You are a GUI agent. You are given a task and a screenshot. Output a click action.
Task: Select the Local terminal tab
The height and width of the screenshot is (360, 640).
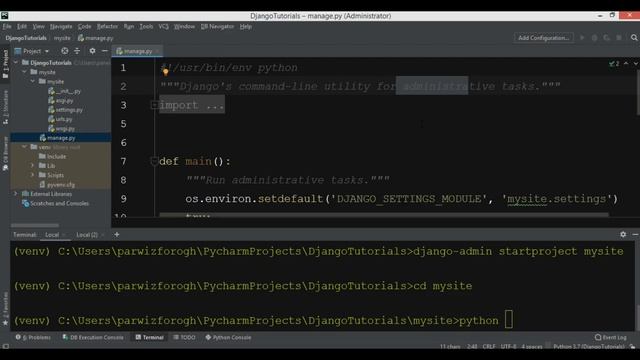52,235
